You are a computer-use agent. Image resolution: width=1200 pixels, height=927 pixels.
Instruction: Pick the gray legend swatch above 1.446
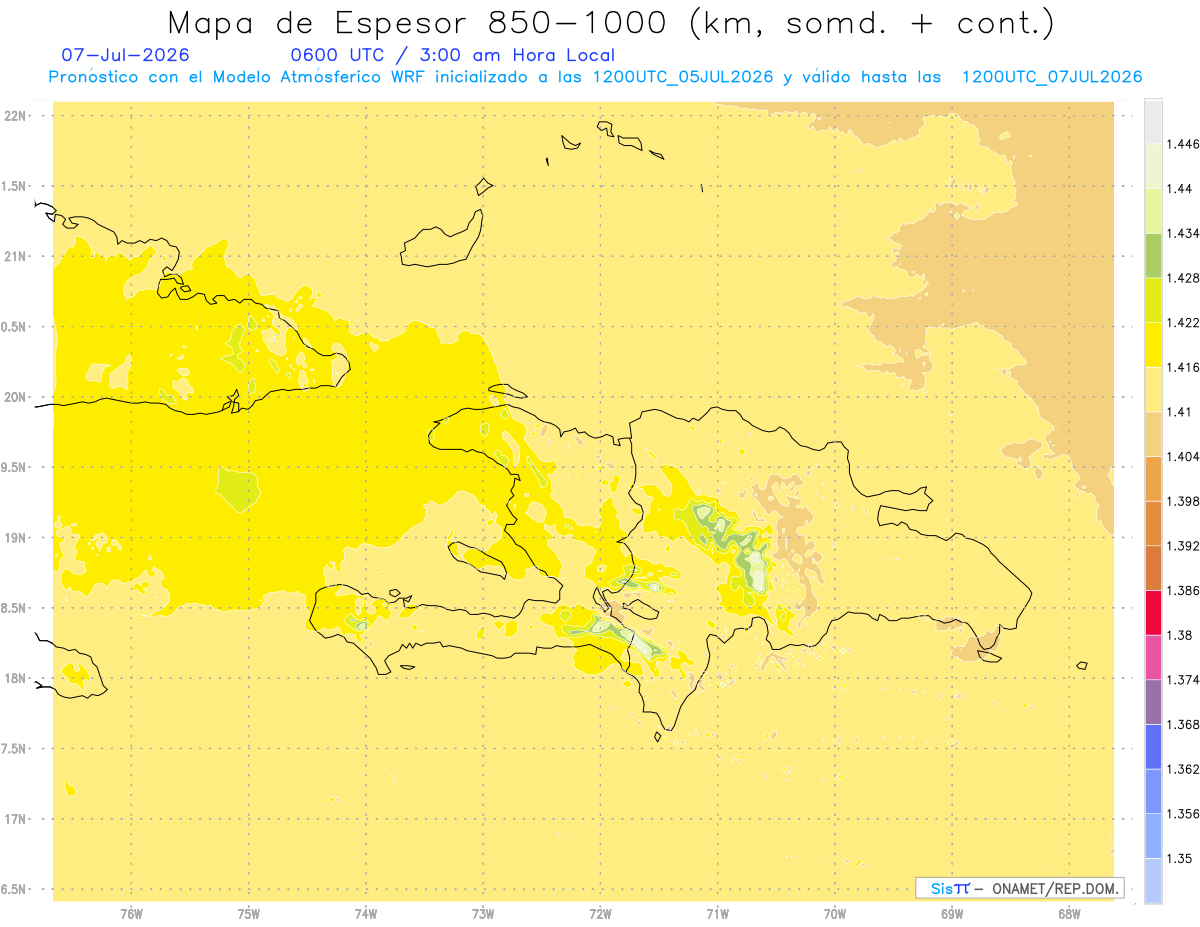coord(1153,122)
